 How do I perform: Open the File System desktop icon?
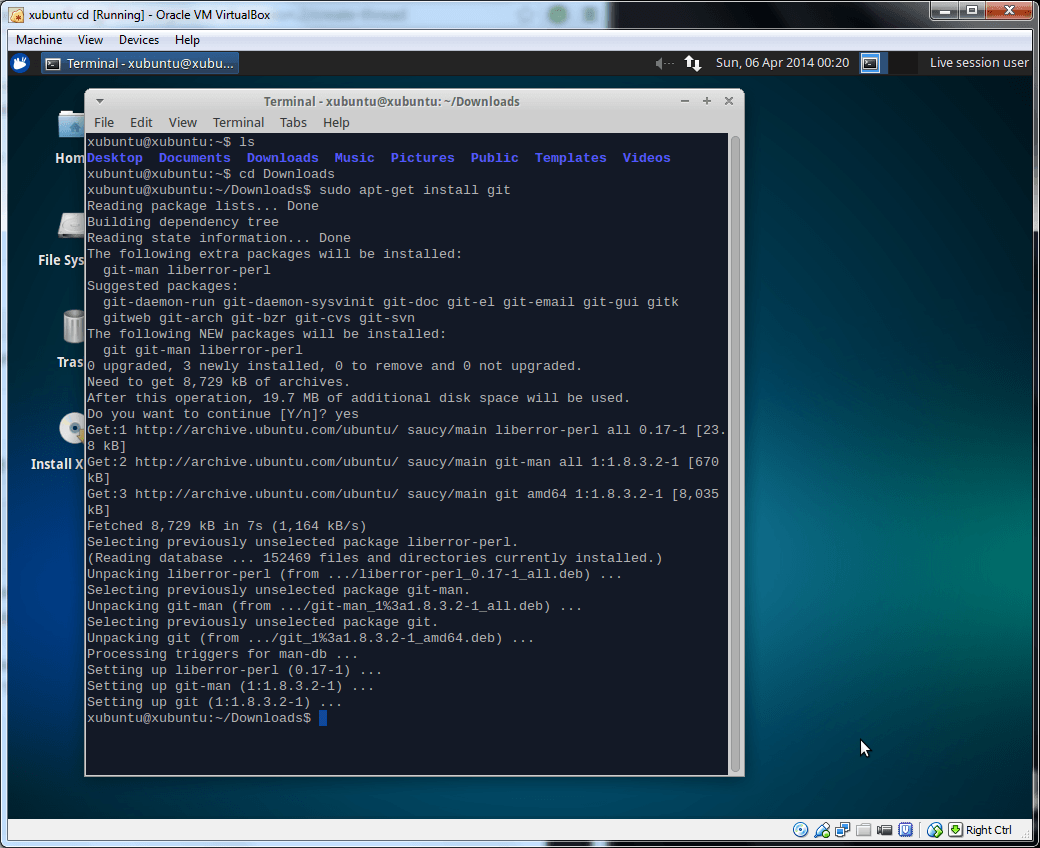coord(61,240)
